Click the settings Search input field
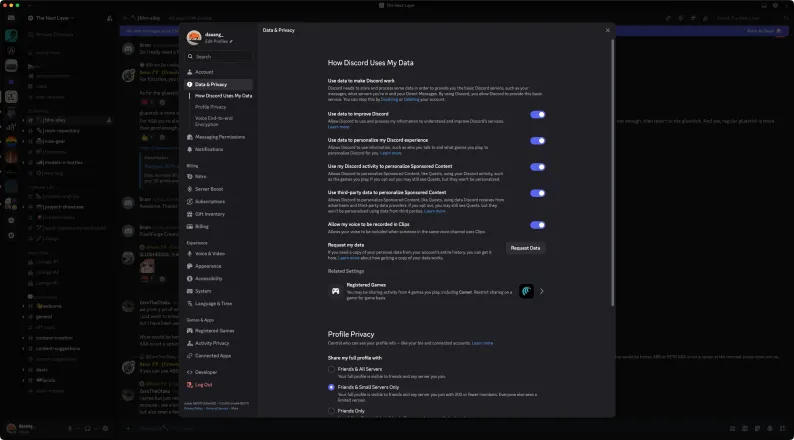The width and height of the screenshot is (794, 440). (218, 57)
